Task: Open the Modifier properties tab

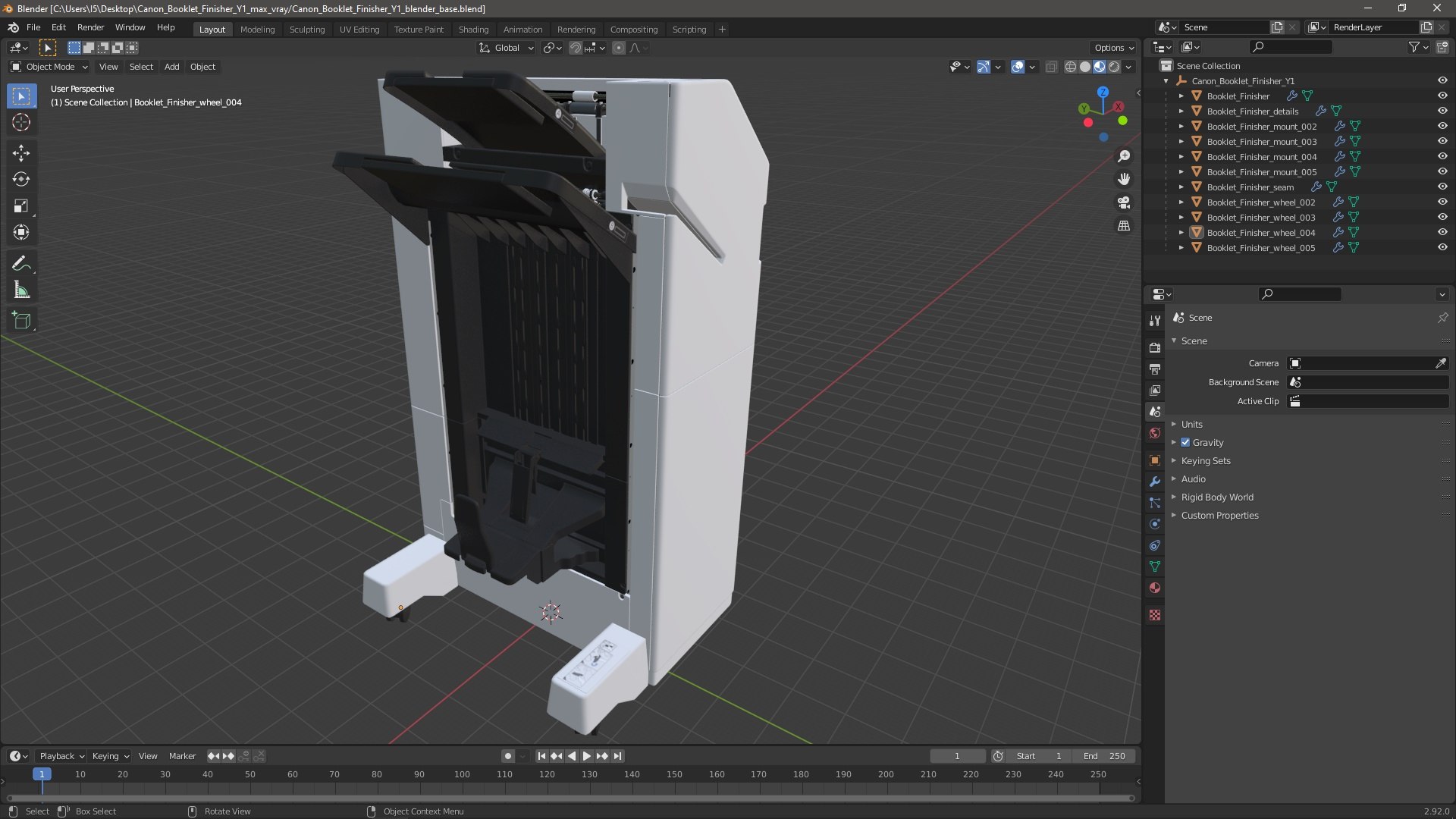Action: tap(1155, 482)
